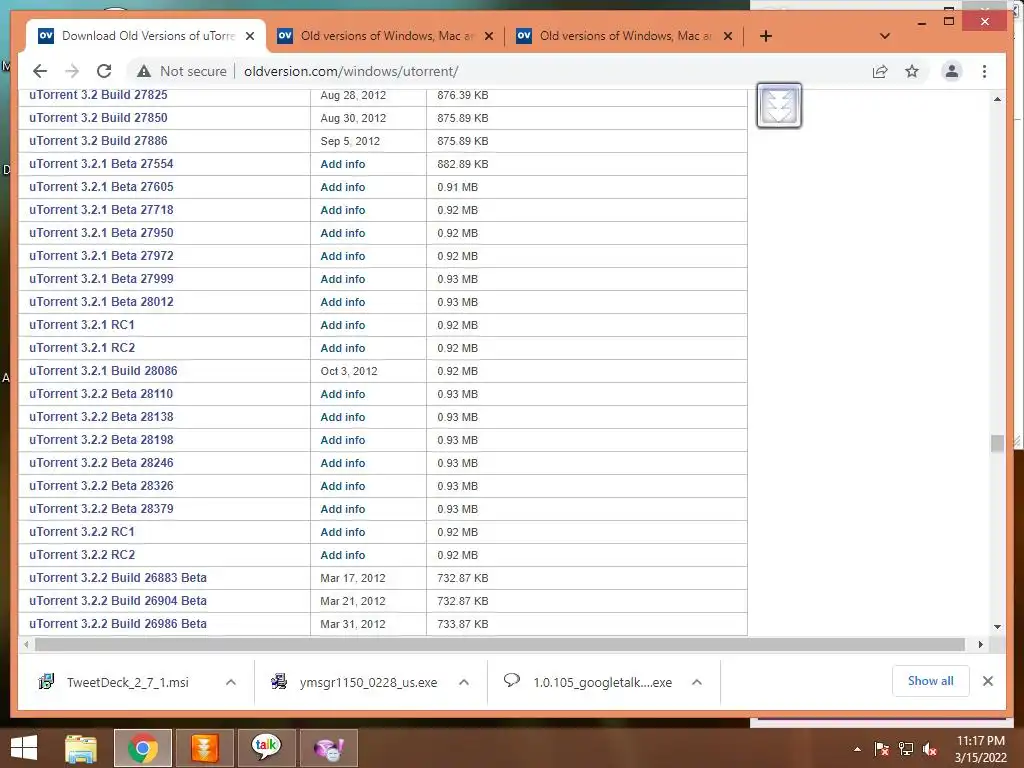Open the Windows Start menu
Image resolution: width=1024 pixels, height=768 pixels.
click(x=24, y=748)
